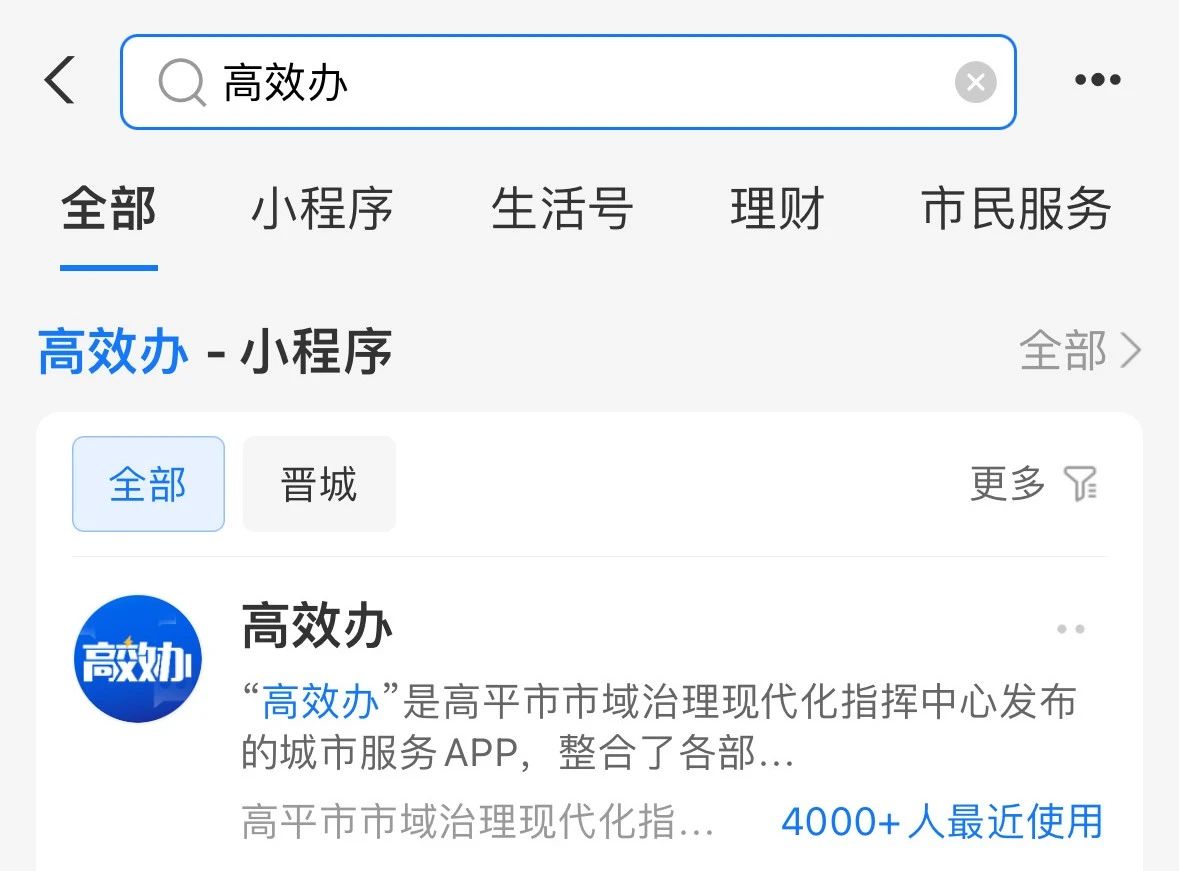1179x871 pixels.
Task: Click the search magnifier icon
Action: [181, 82]
